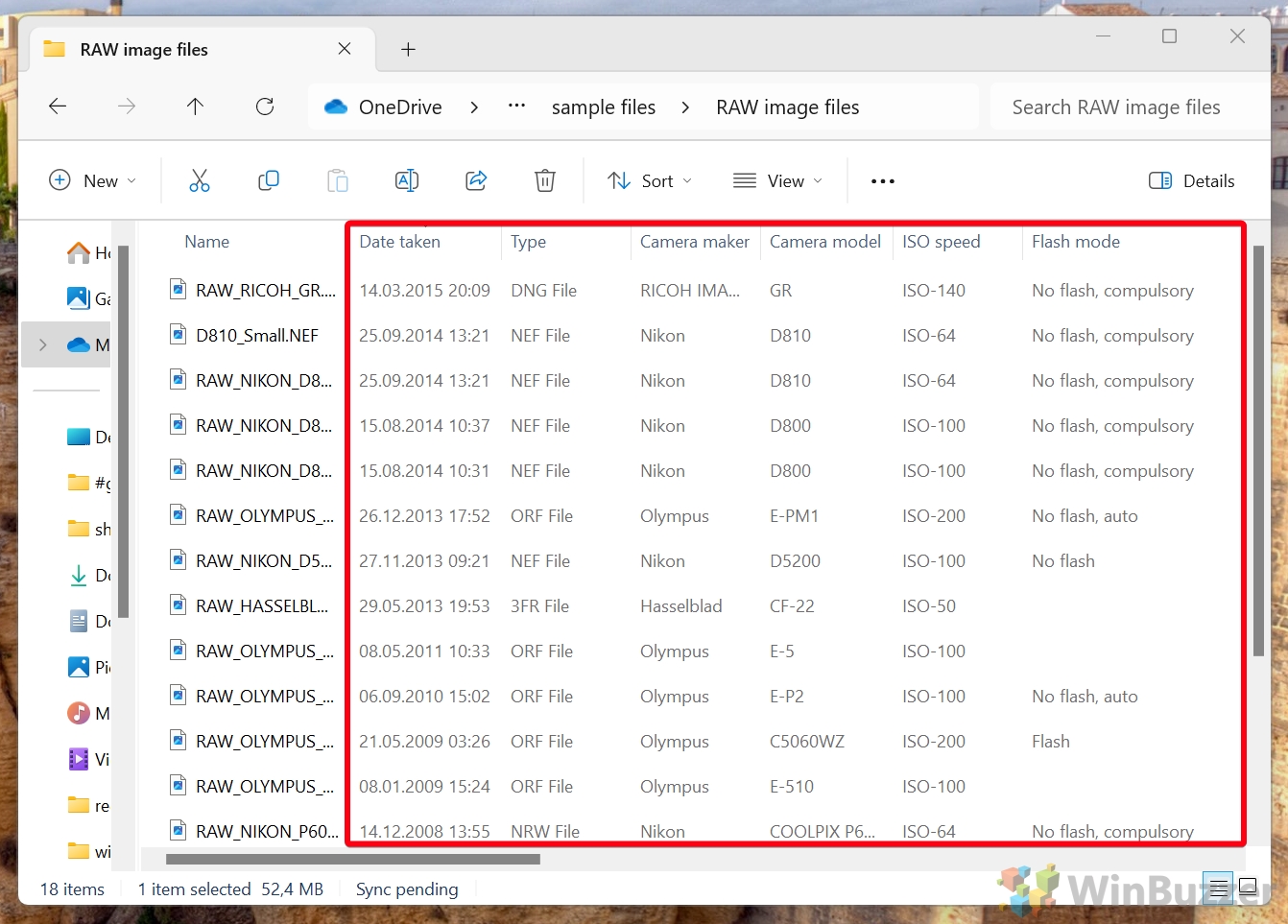Screen dimensions: 1288x924
Task: Go back using the back arrow
Action: 58,107
